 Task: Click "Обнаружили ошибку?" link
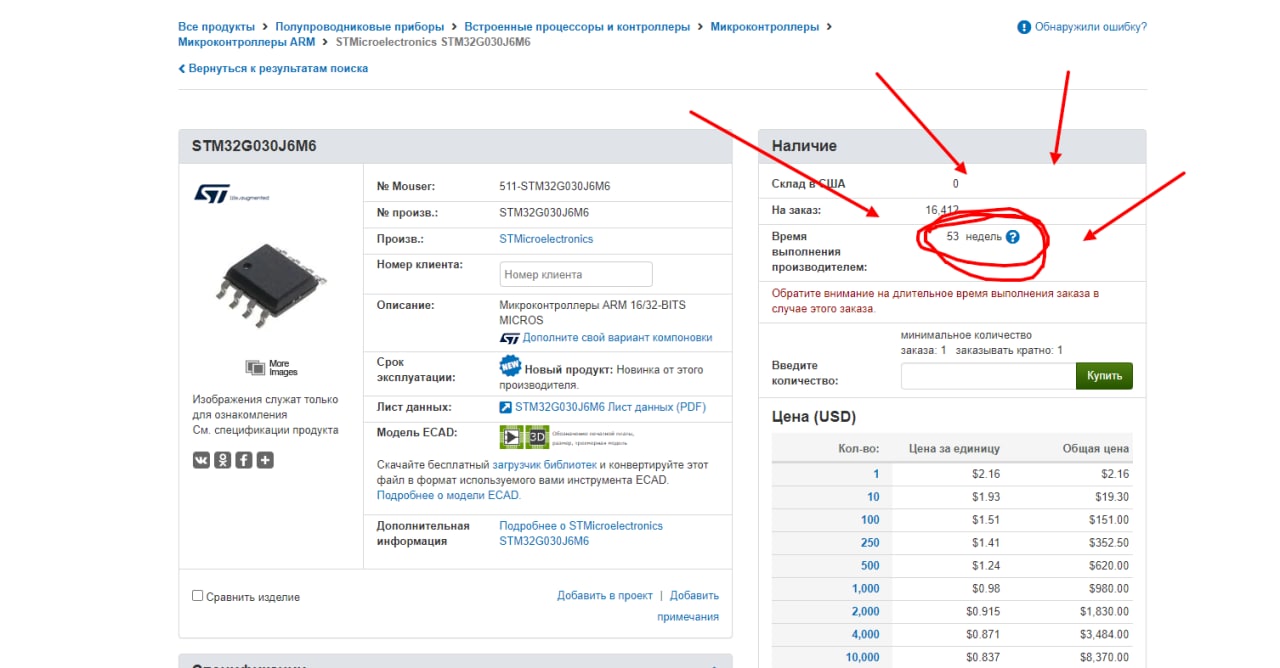1091,27
